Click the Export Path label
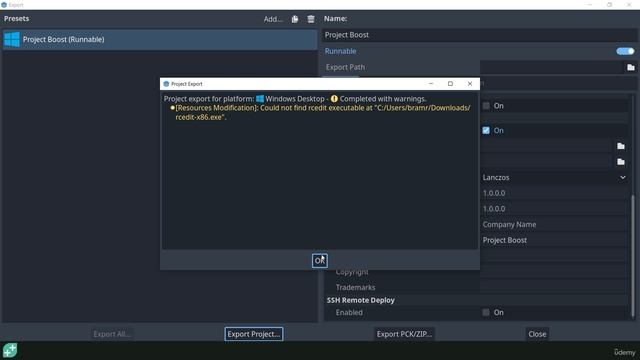 [x=345, y=67]
